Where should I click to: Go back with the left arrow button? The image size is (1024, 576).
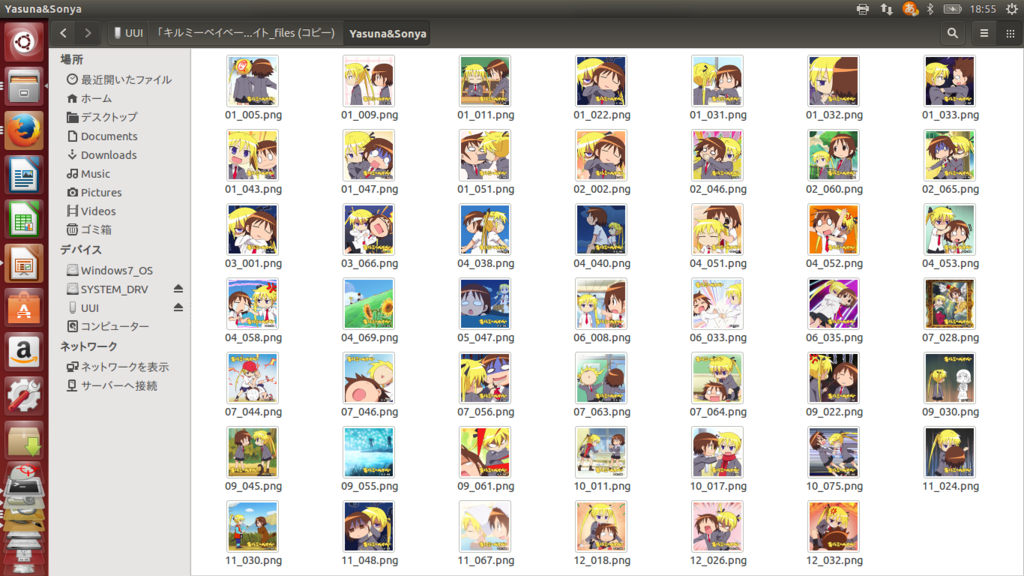click(x=63, y=33)
